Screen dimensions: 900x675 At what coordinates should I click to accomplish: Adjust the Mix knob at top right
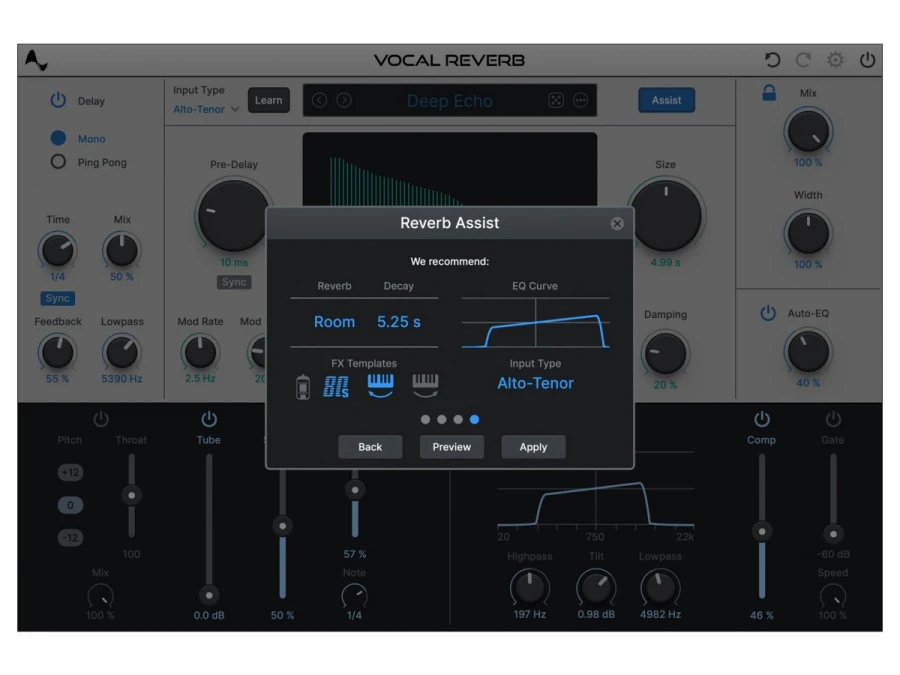[x=808, y=131]
